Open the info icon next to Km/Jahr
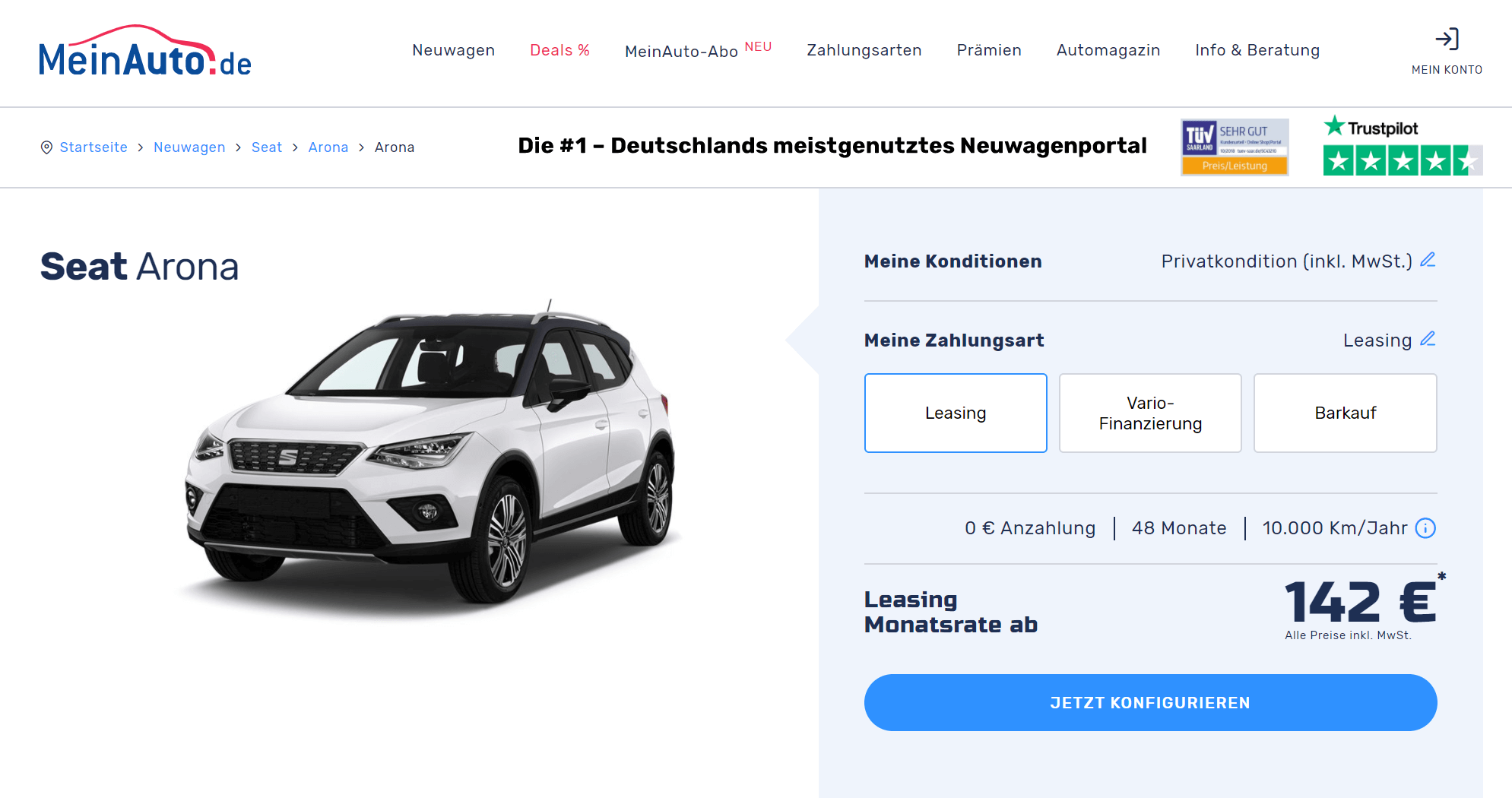 (x=1425, y=528)
